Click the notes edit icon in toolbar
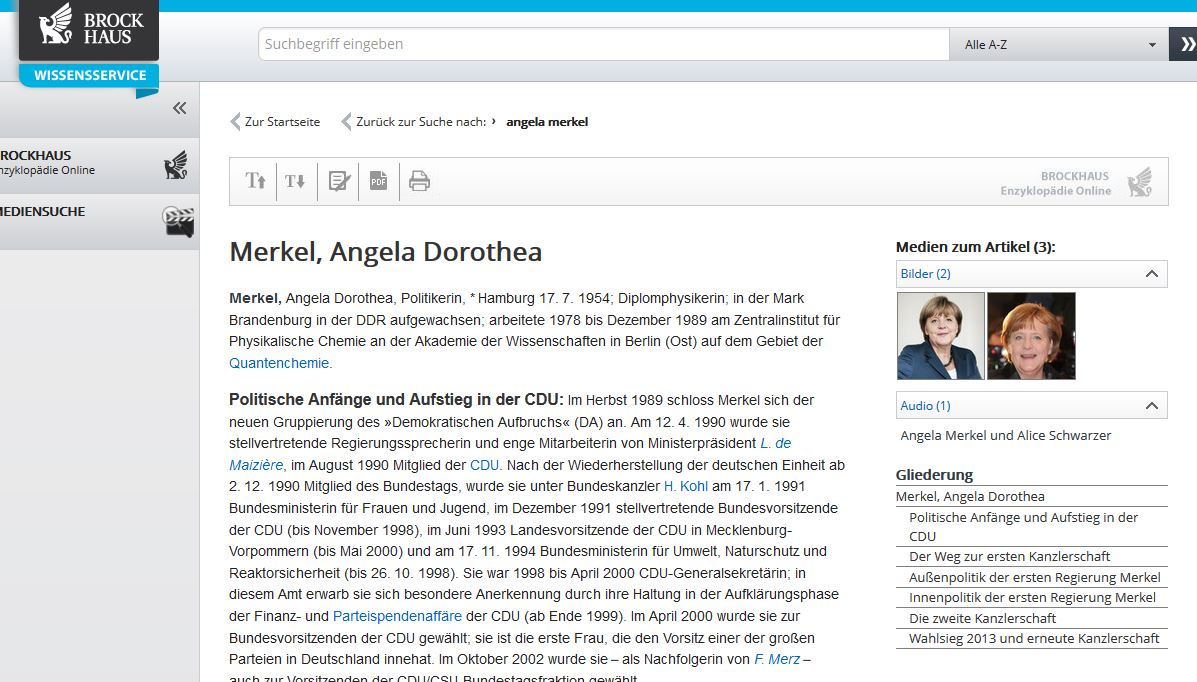 339,181
